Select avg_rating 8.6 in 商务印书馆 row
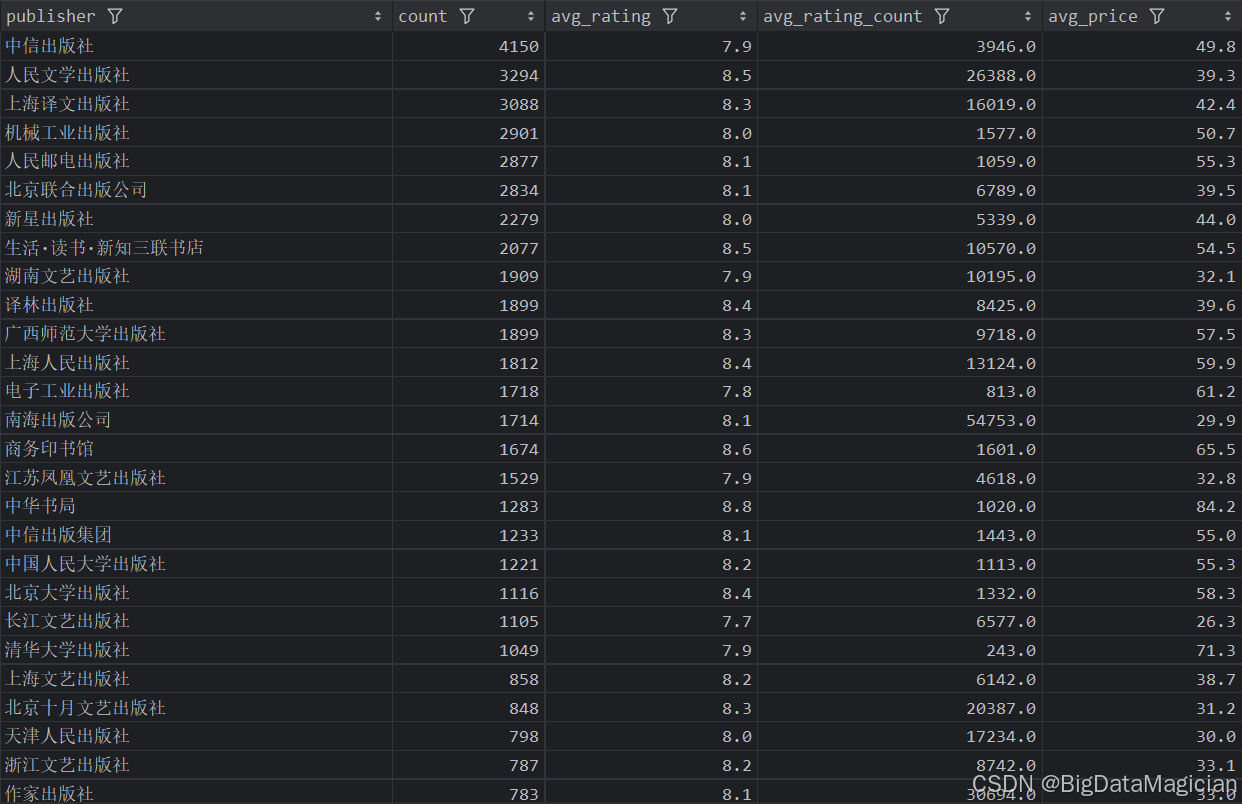The width and height of the screenshot is (1242, 804). click(737, 450)
